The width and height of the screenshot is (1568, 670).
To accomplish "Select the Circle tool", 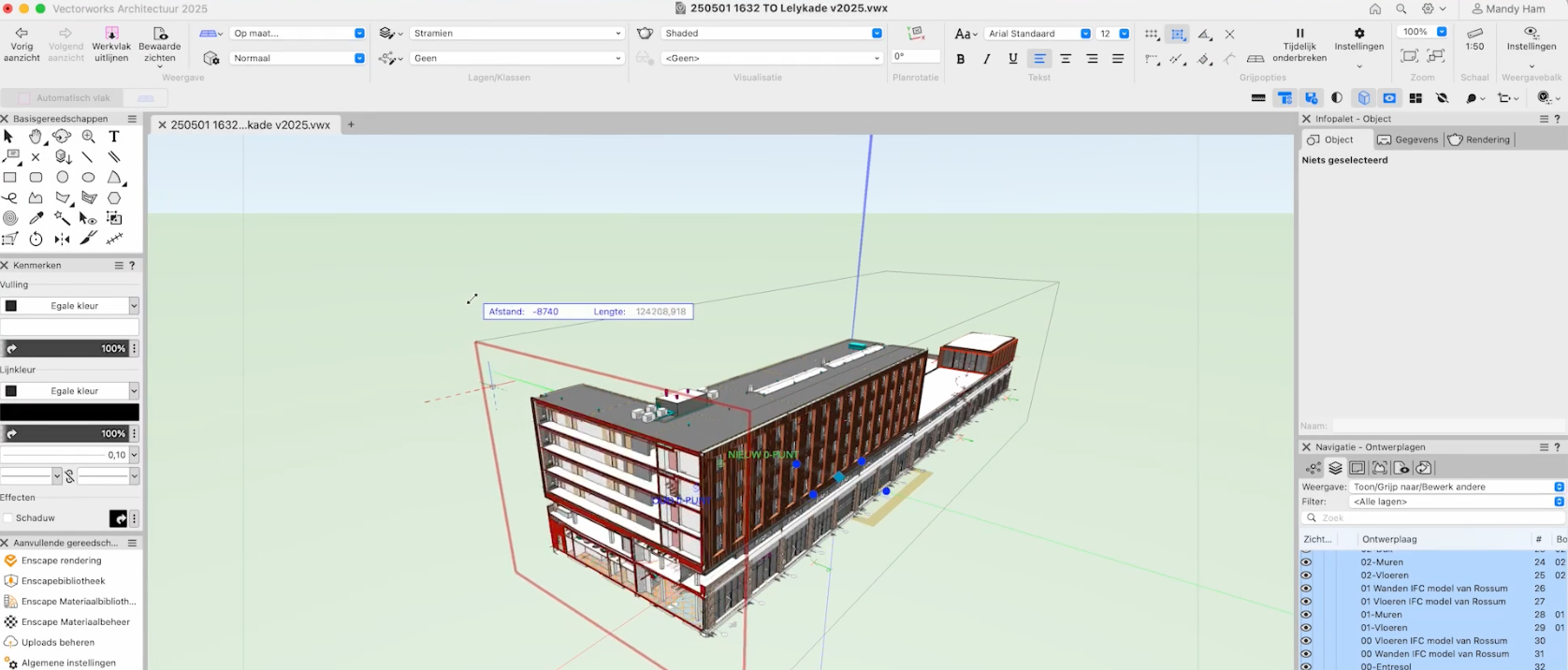I will (x=62, y=177).
